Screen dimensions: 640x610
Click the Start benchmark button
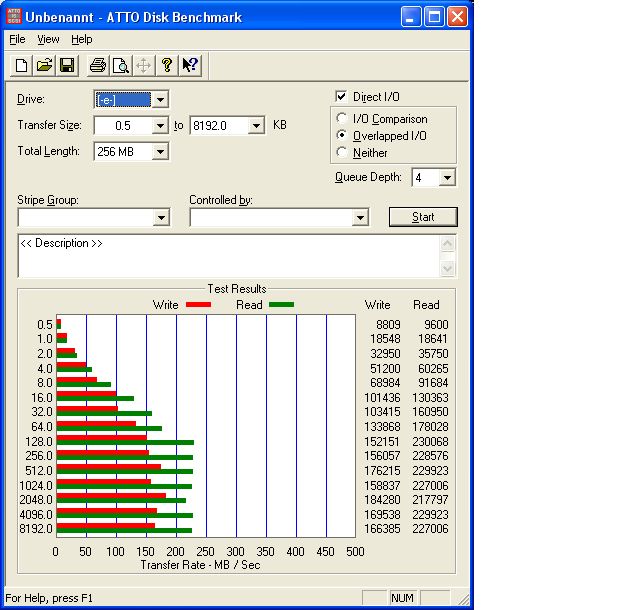tap(423, 217)
